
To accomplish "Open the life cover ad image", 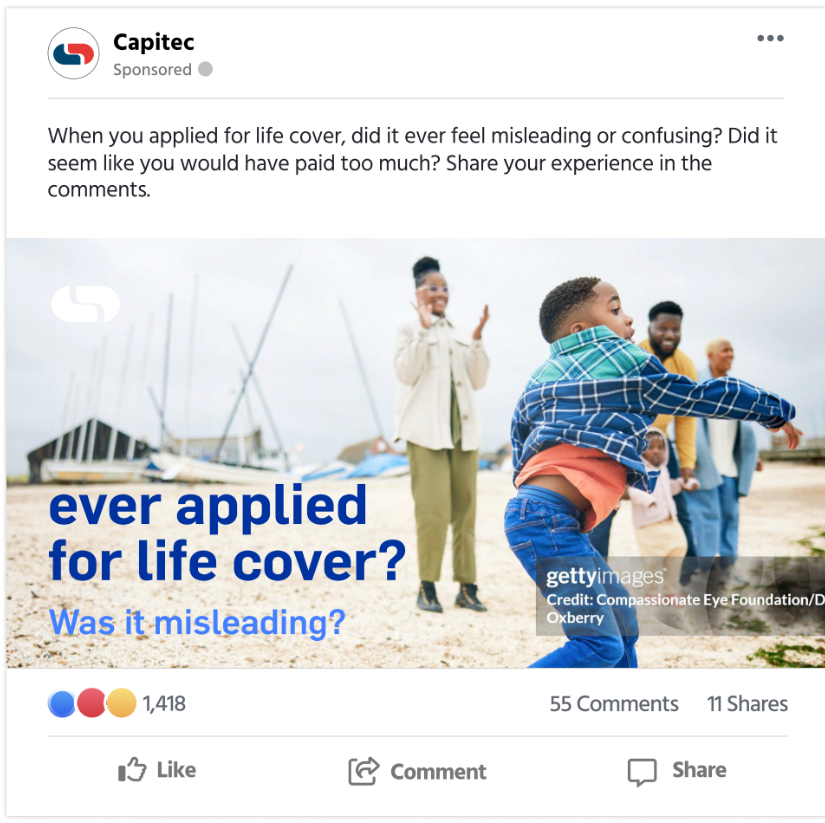I will (416, 453).
